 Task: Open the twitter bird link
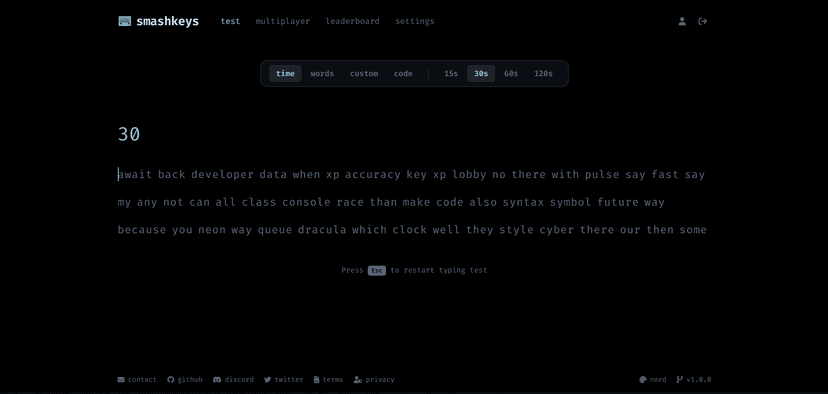click(x=284, y=379)
